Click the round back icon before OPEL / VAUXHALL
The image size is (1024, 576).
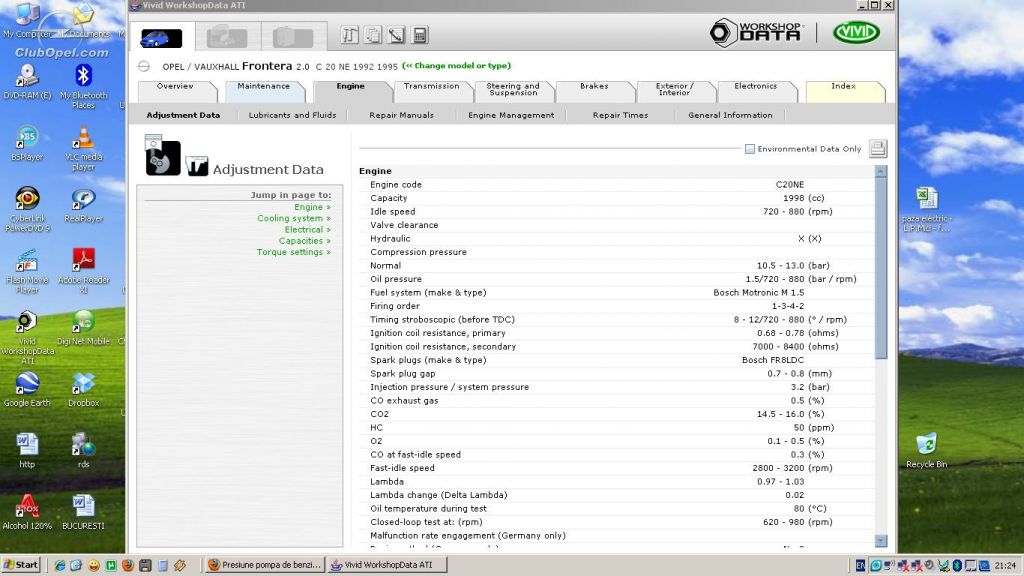pyautogui.click(x=144, y=66)
